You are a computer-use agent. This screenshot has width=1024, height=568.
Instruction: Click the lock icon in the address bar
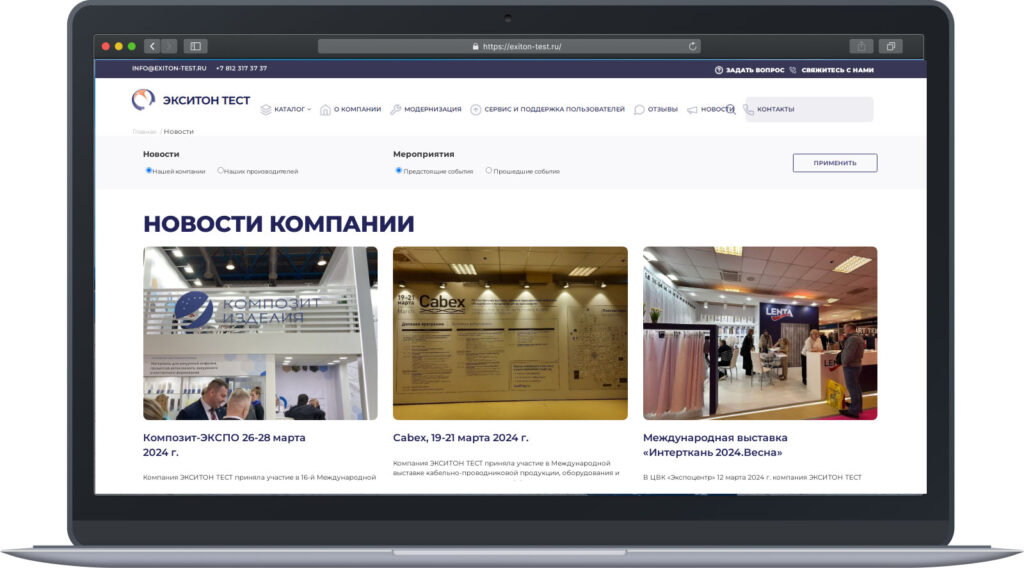pos(475,46)
